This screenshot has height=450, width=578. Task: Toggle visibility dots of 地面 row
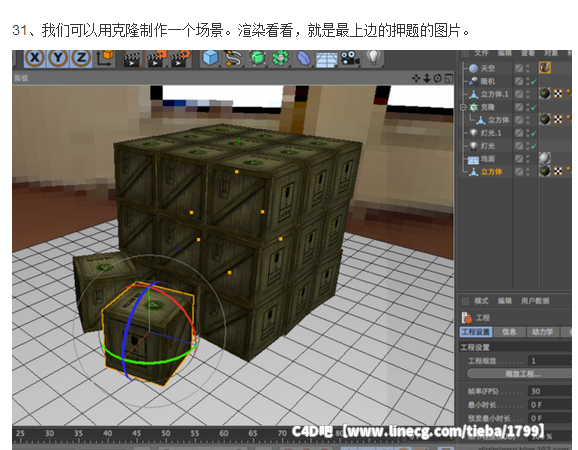point(528,159)
